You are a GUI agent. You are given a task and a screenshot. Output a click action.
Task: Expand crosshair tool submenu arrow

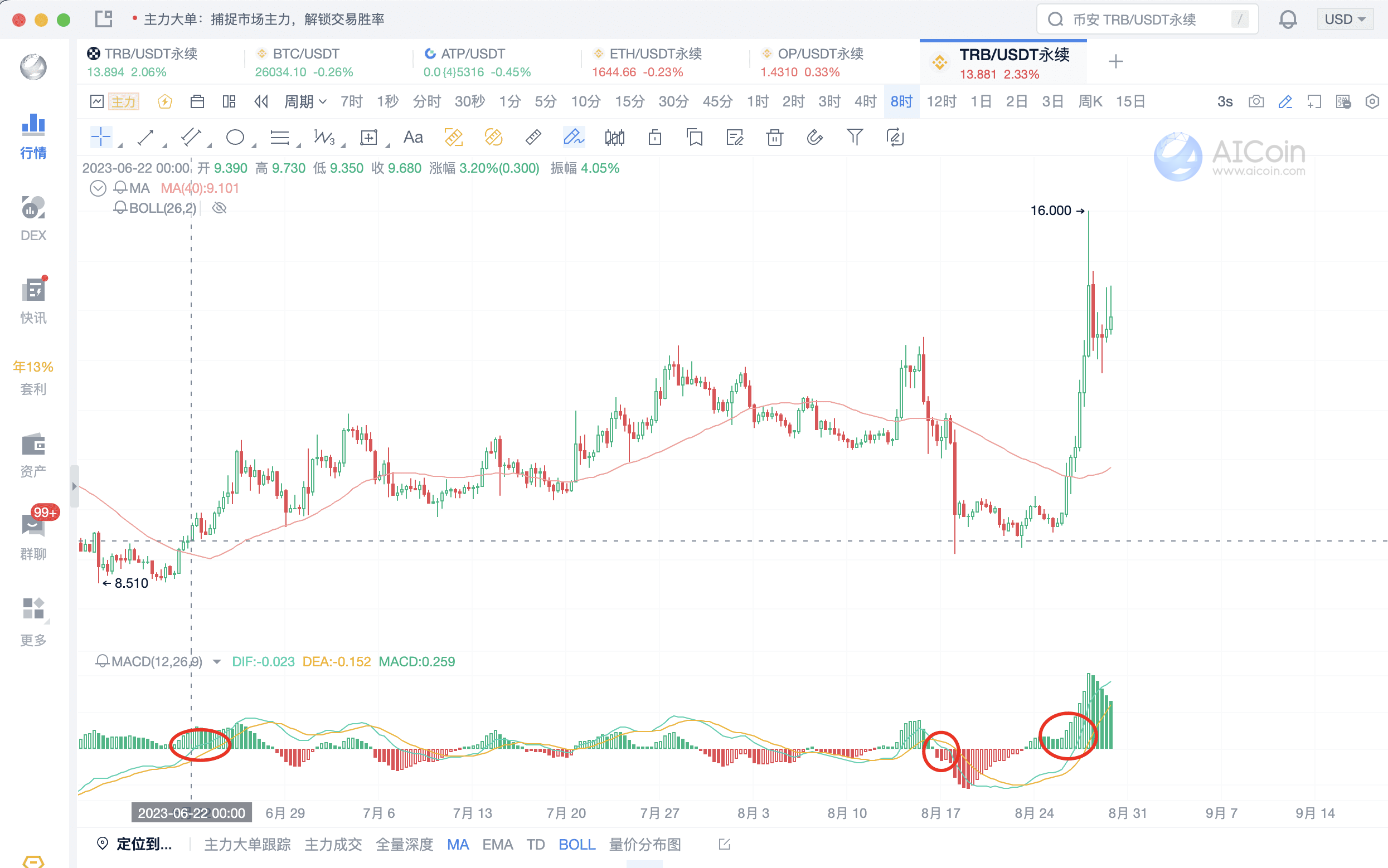click(x=120, y=146)
